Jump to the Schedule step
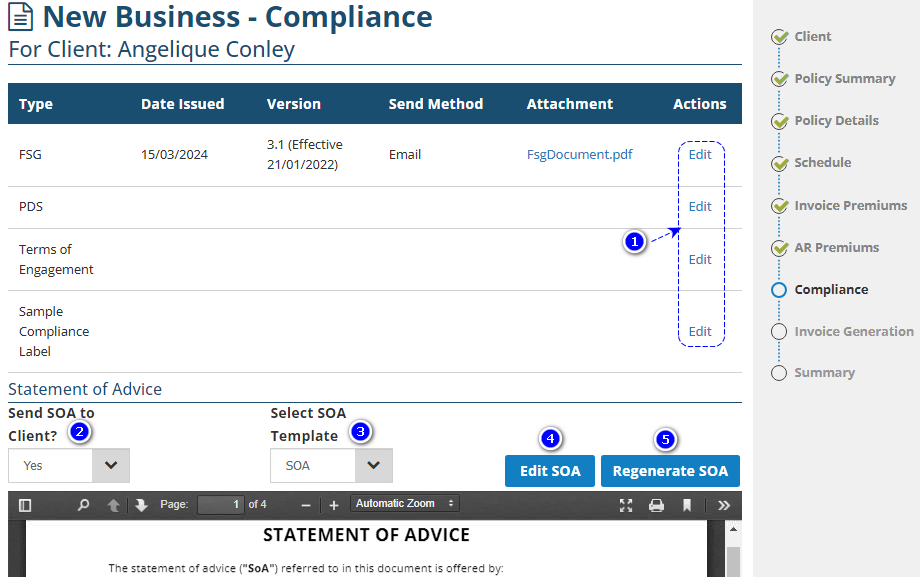Viewport: 920px width, 577px height. [x=822, y=163]
